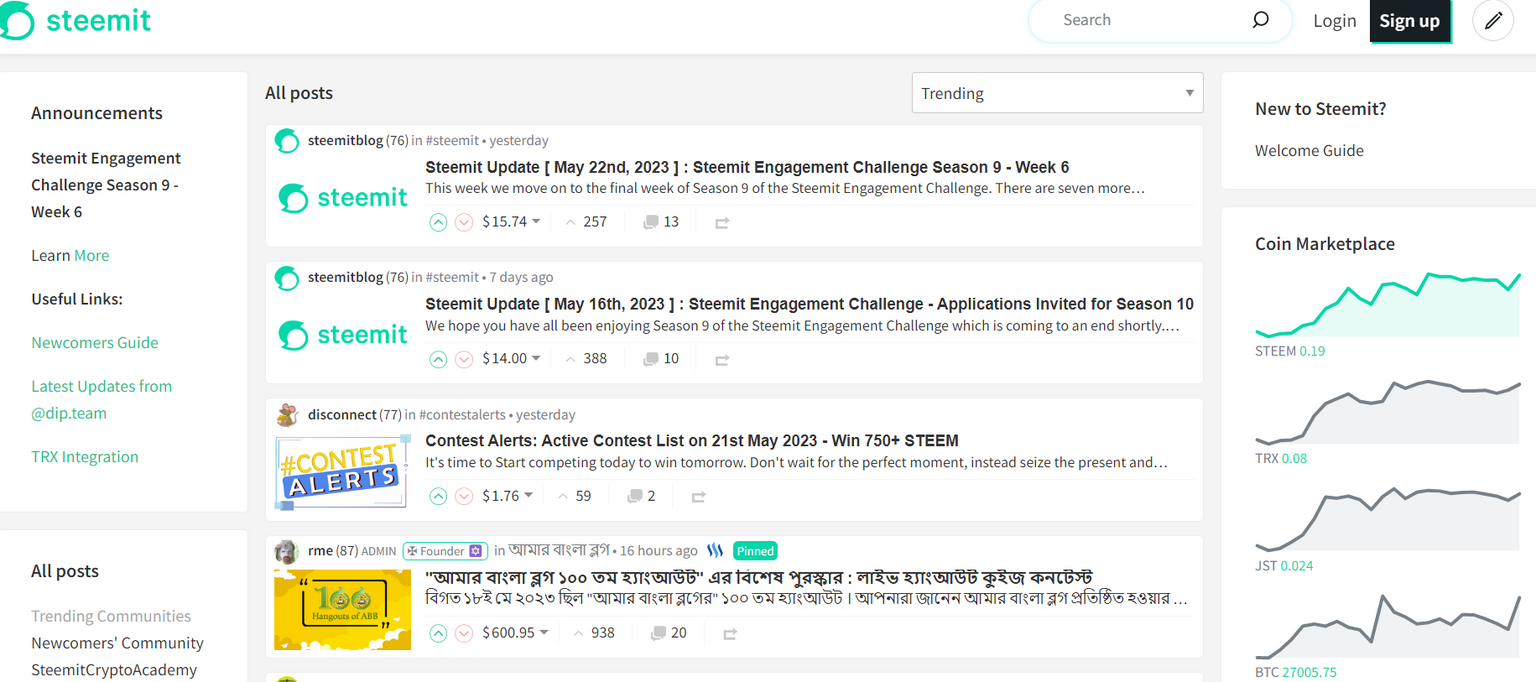
Task: Open Newcomers' Community in sidebar
Action: pyautogui.click(x=117, y=643)
